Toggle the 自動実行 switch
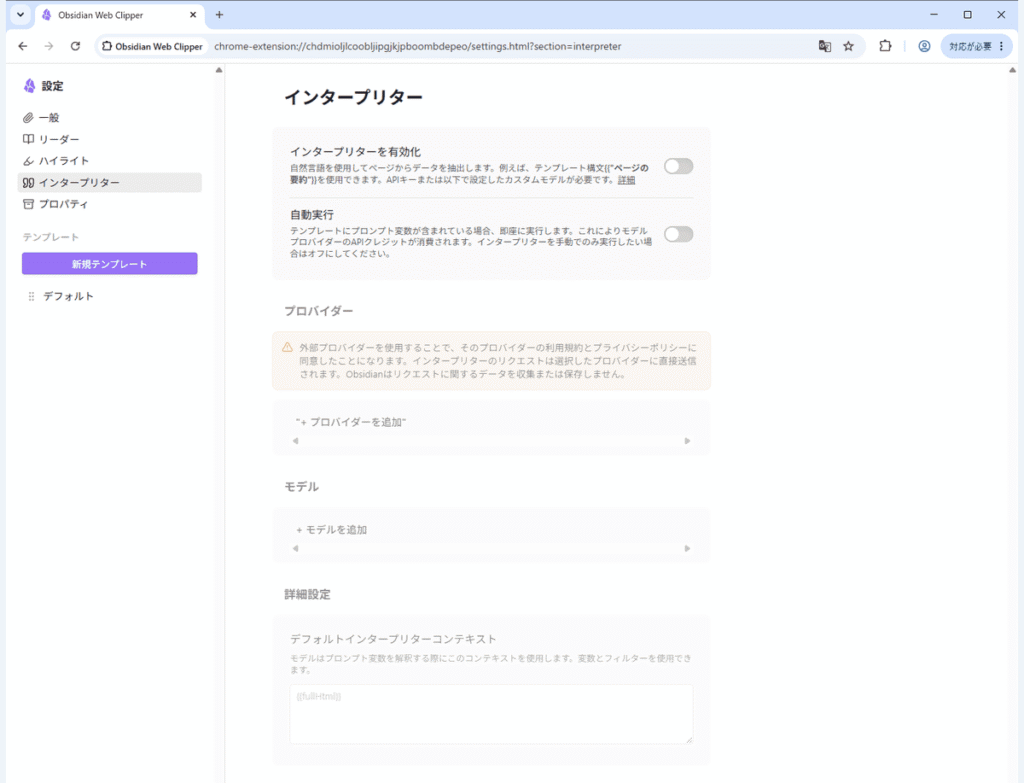Image resolution: width=1024 pixels, height=783 pixels. coord(679,234)
